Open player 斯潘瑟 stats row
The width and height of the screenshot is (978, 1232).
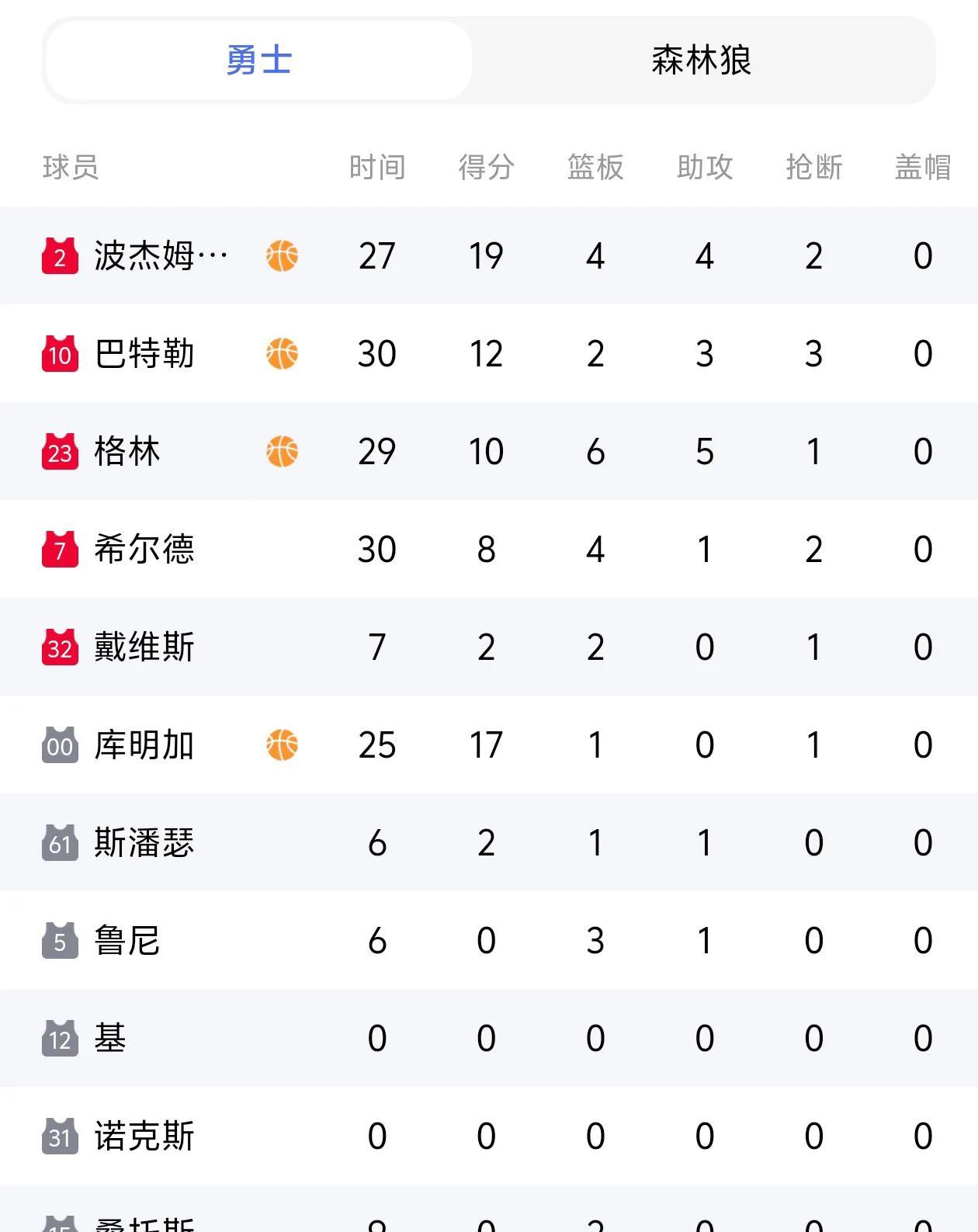(x=489, y=842)
